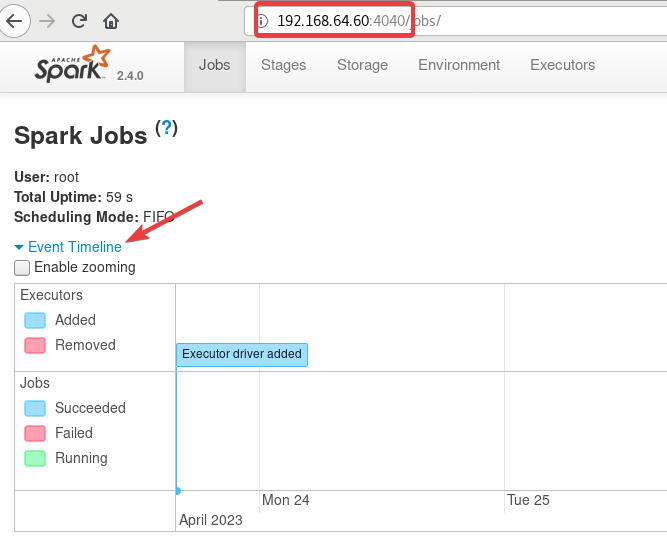Click the blue Succeeded jobs swatch
The image size is (667, 539).
[35, 408]
